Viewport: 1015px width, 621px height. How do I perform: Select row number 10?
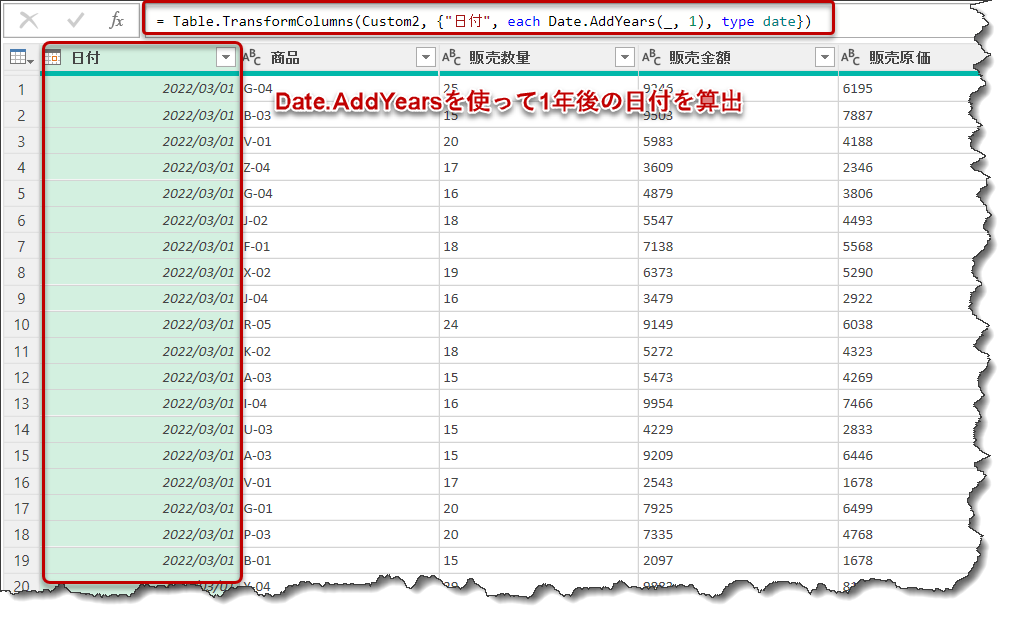coord(21,324)
